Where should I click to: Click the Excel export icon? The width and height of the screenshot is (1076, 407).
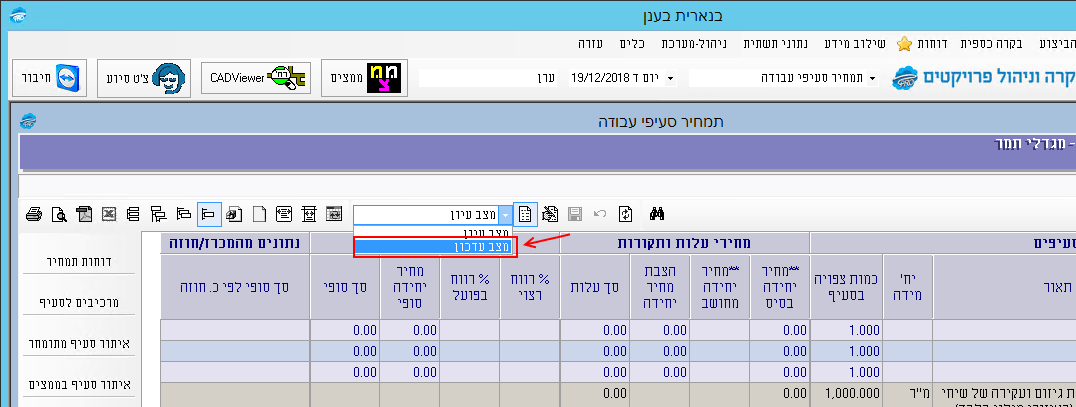click(109, 213)
